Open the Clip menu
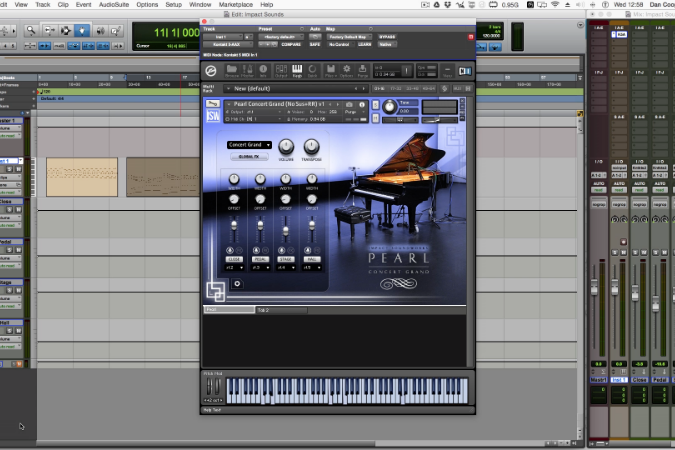675x450 pixels. click(x=63, y=5)
